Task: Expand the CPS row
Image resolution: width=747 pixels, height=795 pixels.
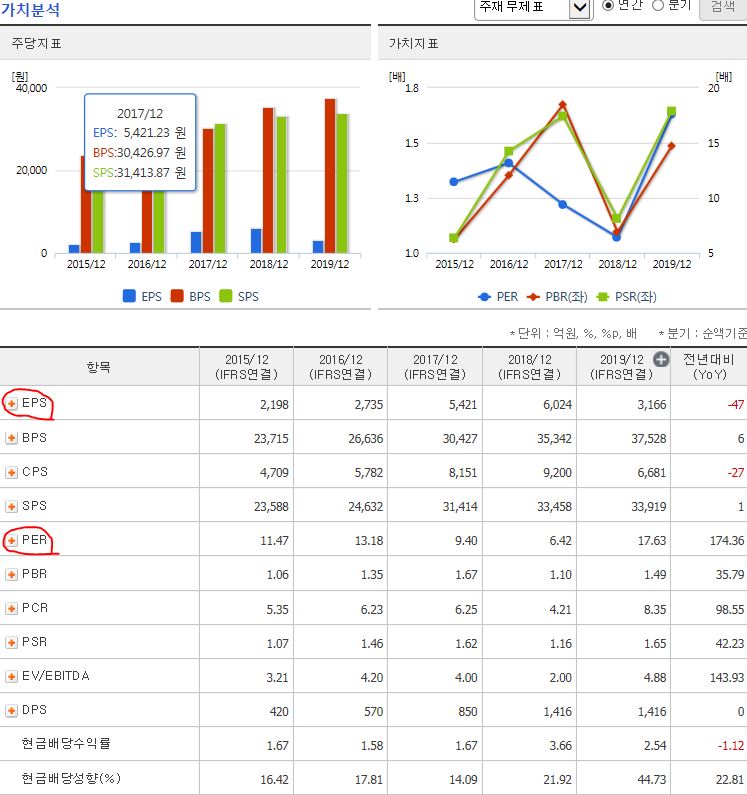Action: tap(11, 472)
